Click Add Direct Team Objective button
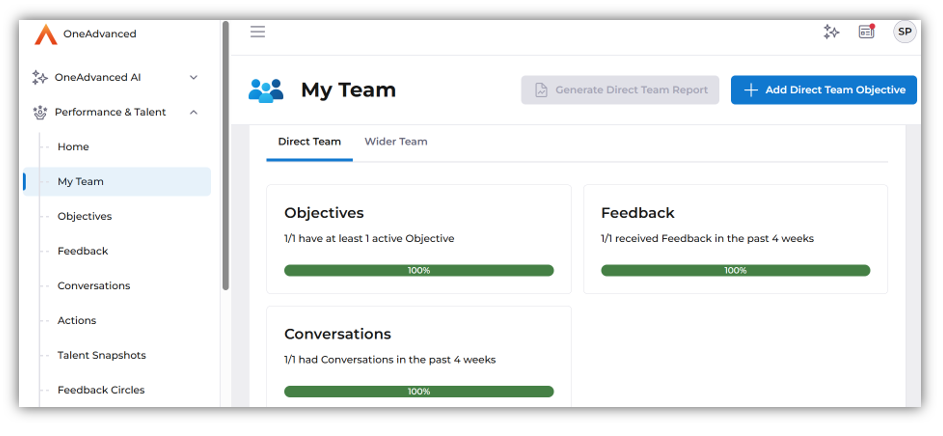The image size is (943, 436). pos(824,90)
